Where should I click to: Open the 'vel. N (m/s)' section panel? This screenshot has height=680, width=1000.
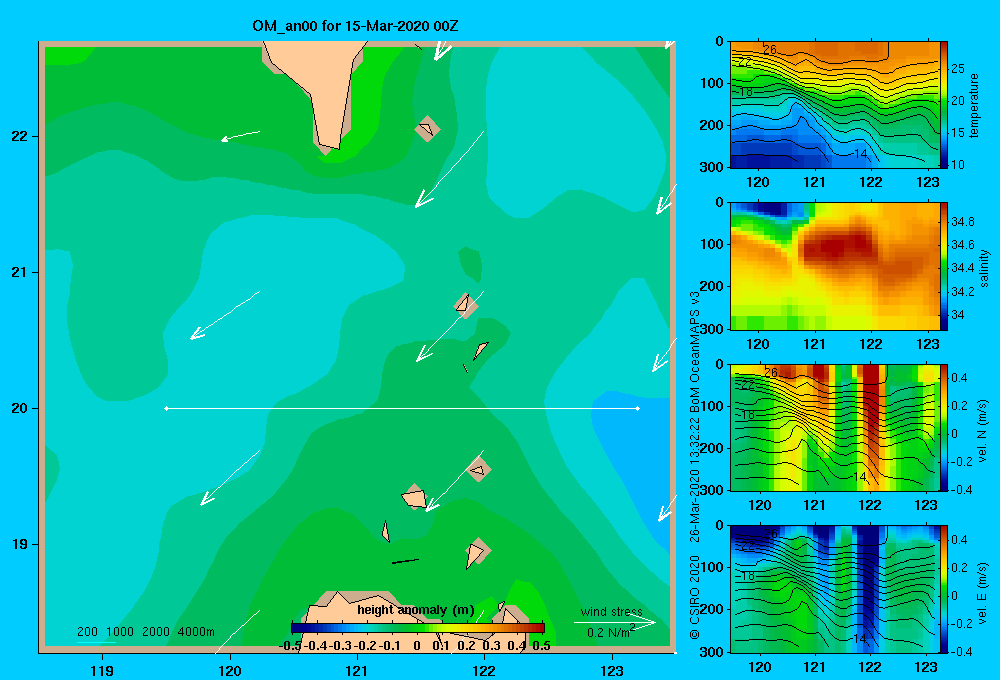[x=834, y=427]
